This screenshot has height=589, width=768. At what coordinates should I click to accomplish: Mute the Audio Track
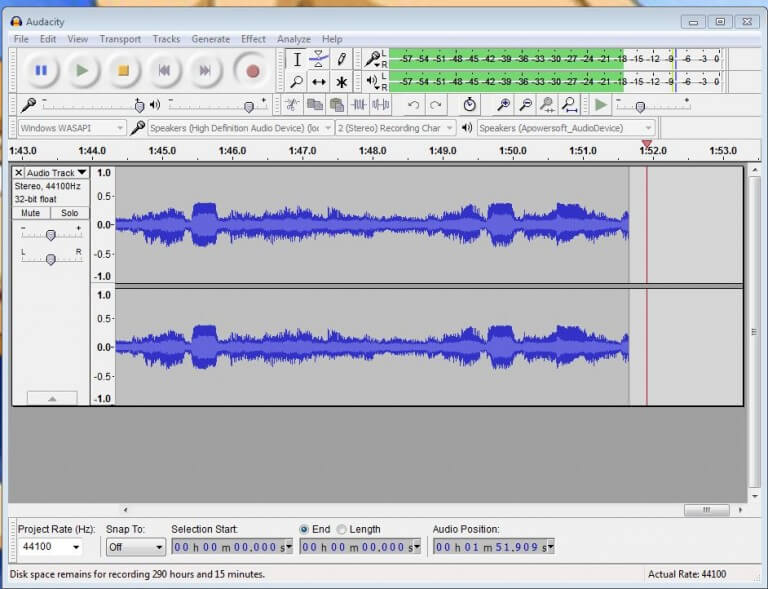click(31, 213)
